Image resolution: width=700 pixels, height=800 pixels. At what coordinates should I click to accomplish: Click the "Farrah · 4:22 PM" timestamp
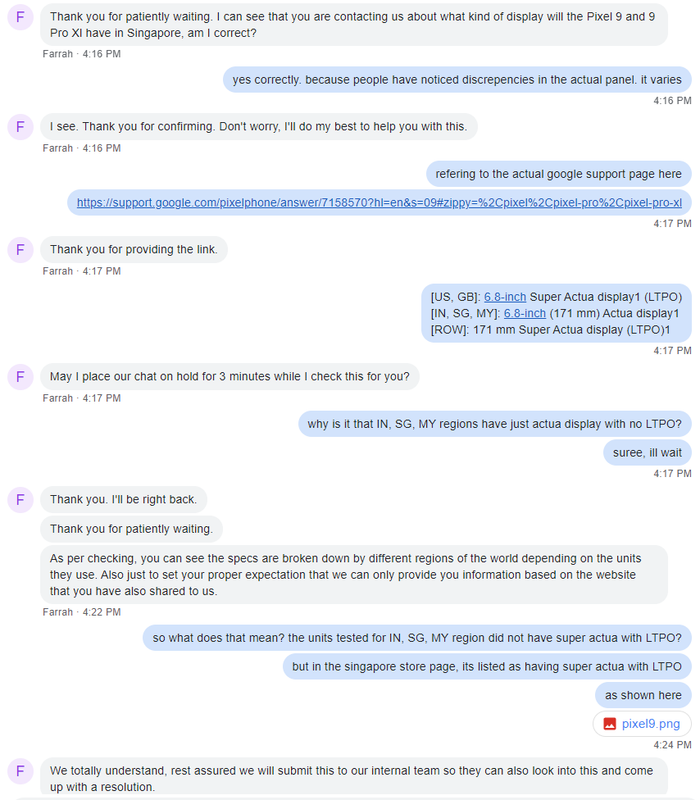point(82,612)
